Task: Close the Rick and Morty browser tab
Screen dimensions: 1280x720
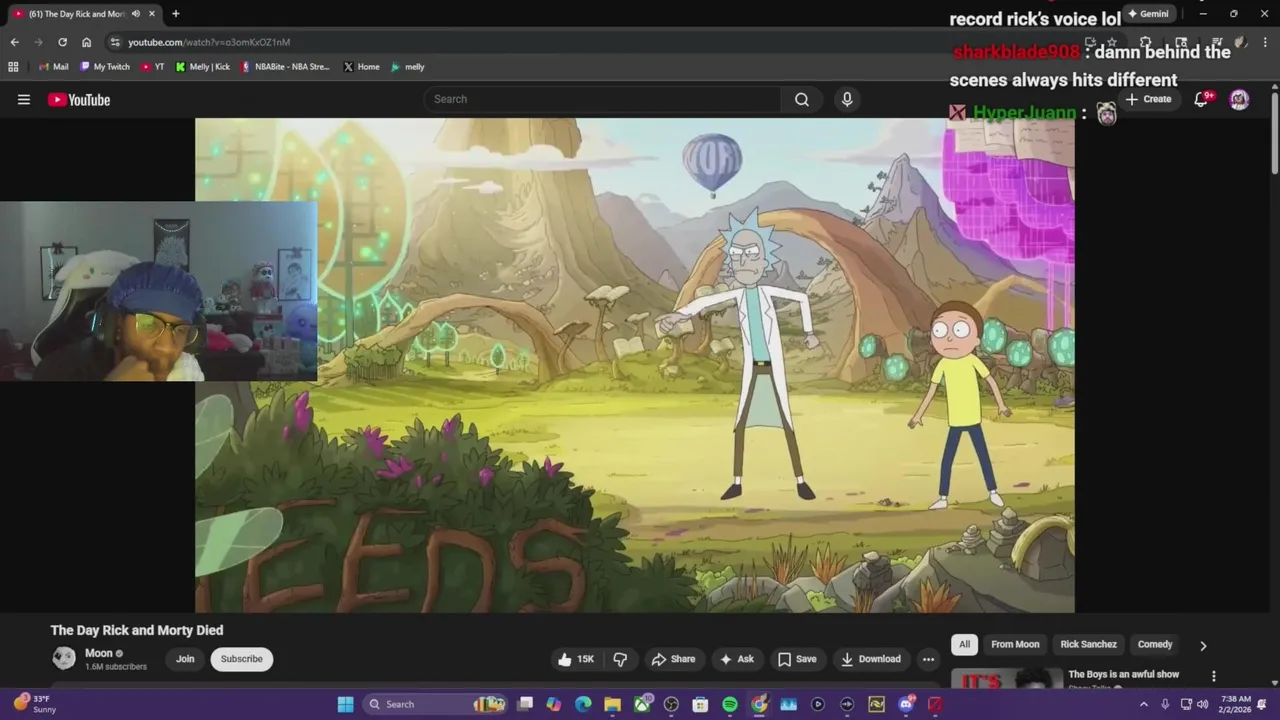Action: point(152,14)
